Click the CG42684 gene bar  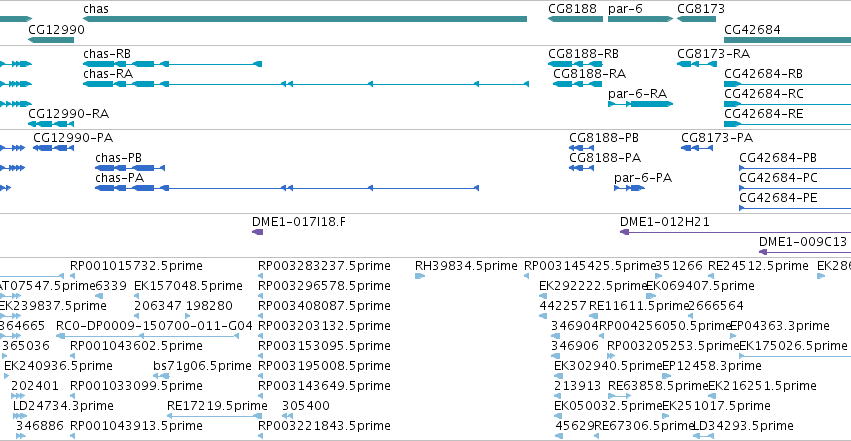coord(788,40)
